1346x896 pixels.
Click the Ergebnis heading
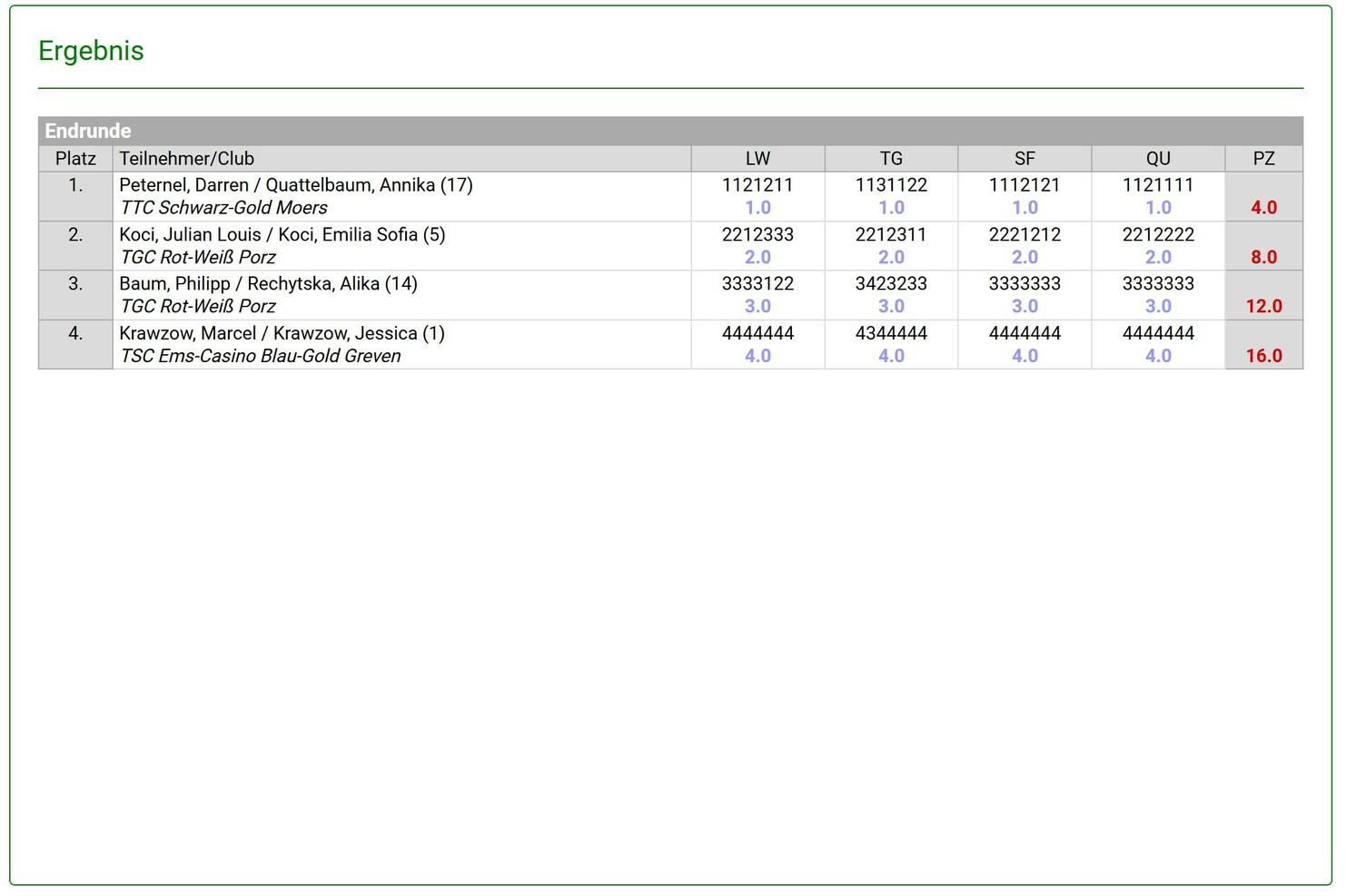[91, 51]
